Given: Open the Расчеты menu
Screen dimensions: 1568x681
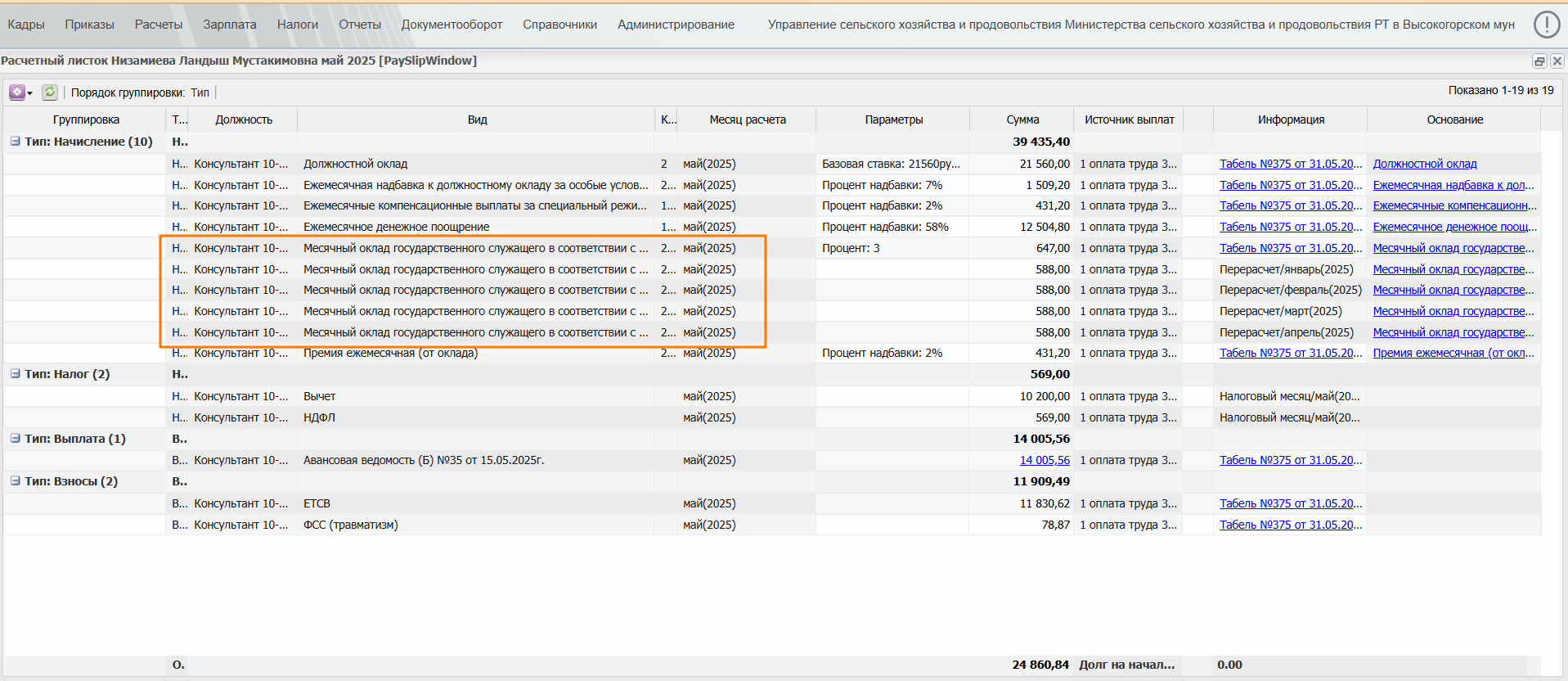Looking at the screenshot, I should pyautogui.click(x=159, y=25).
